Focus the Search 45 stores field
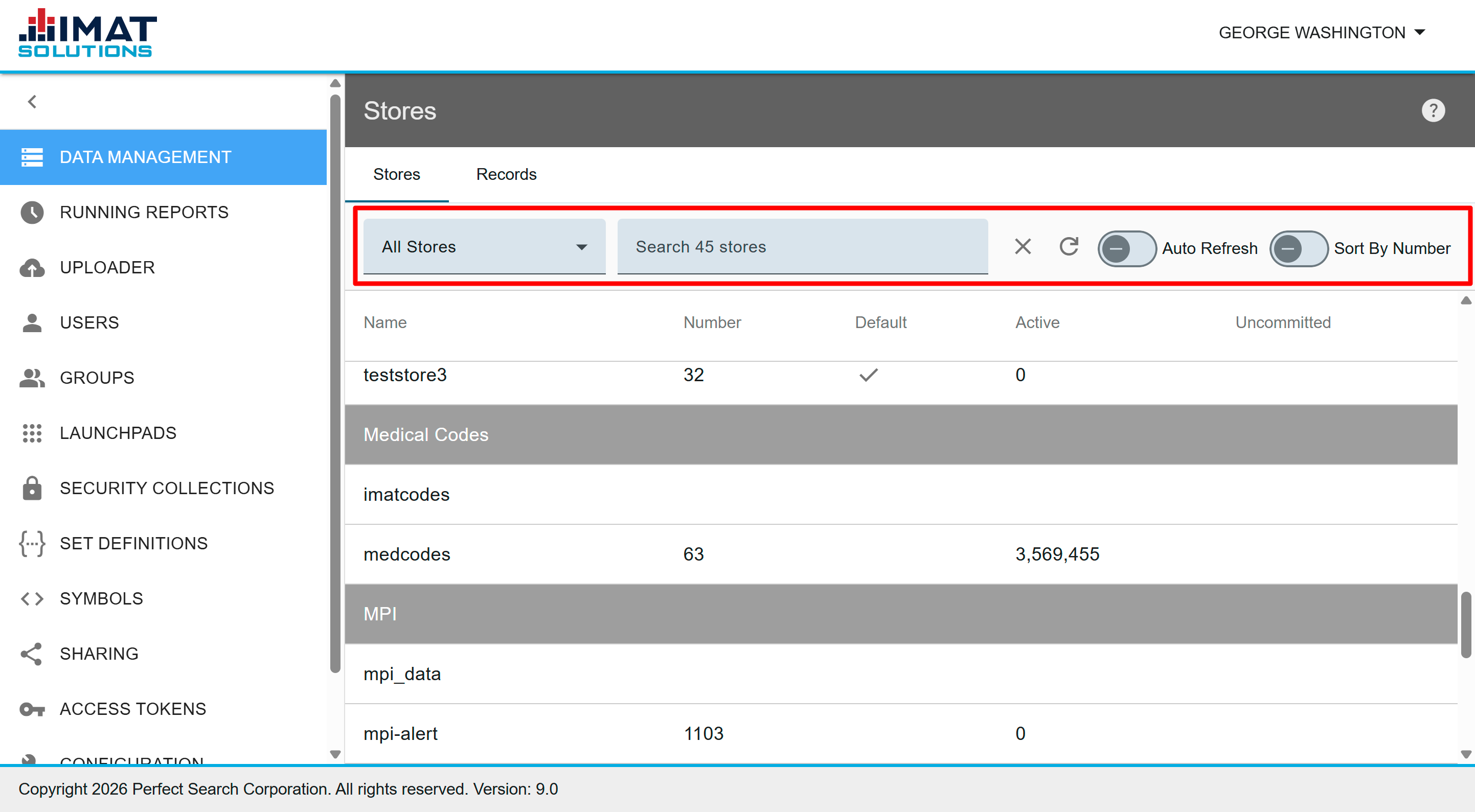This screenshot has width=1475, height=812. point(802,247)
